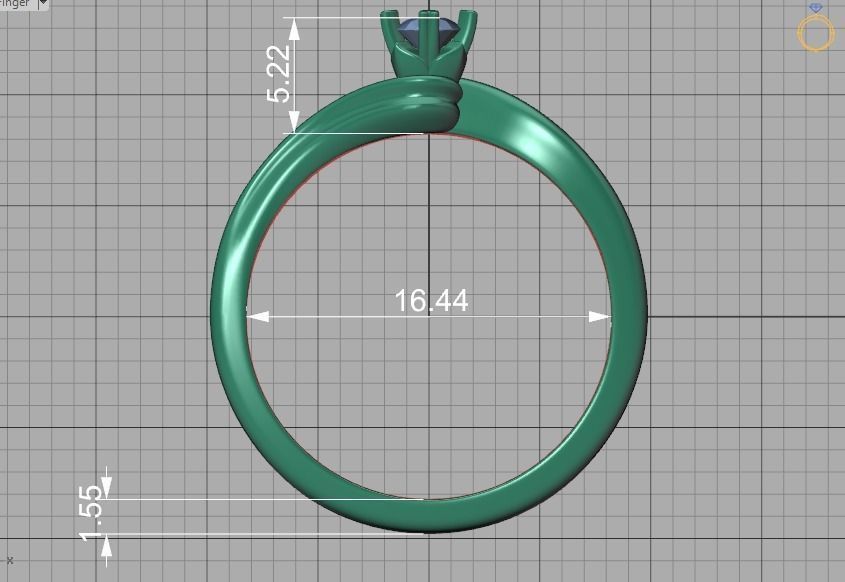Select the 1.55 shank thickness dimension
This screenshot has height=582, width=845.
pos(90,513)
